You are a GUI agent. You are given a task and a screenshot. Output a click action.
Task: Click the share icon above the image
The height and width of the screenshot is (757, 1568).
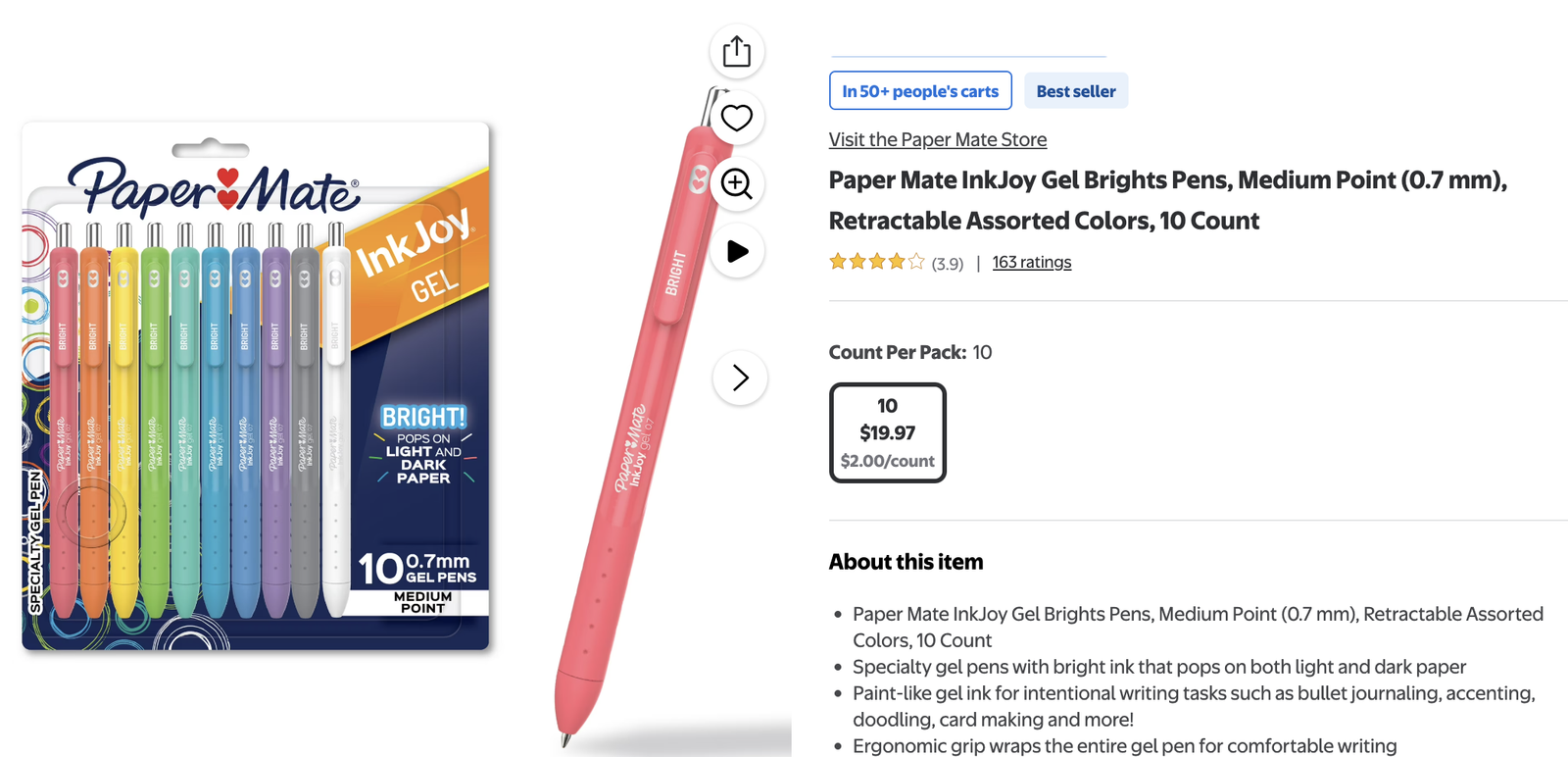(737, 51)
